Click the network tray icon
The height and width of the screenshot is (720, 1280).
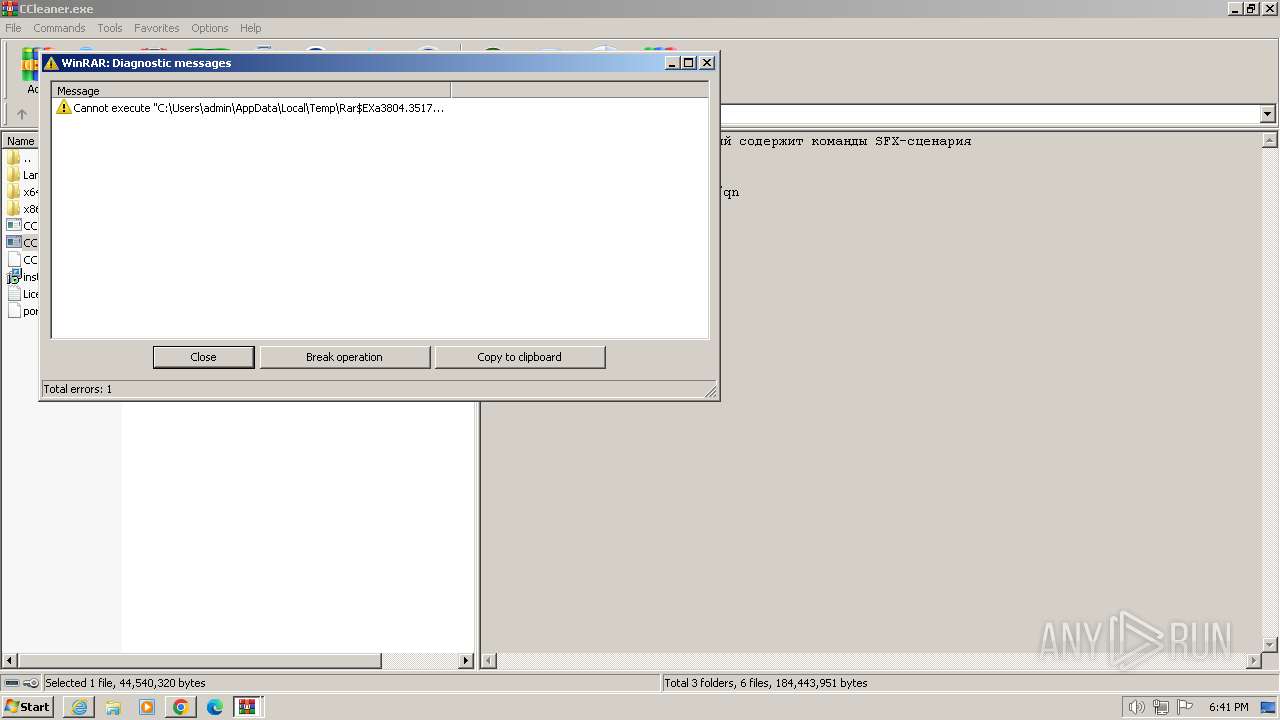(x=1161, y=707)
